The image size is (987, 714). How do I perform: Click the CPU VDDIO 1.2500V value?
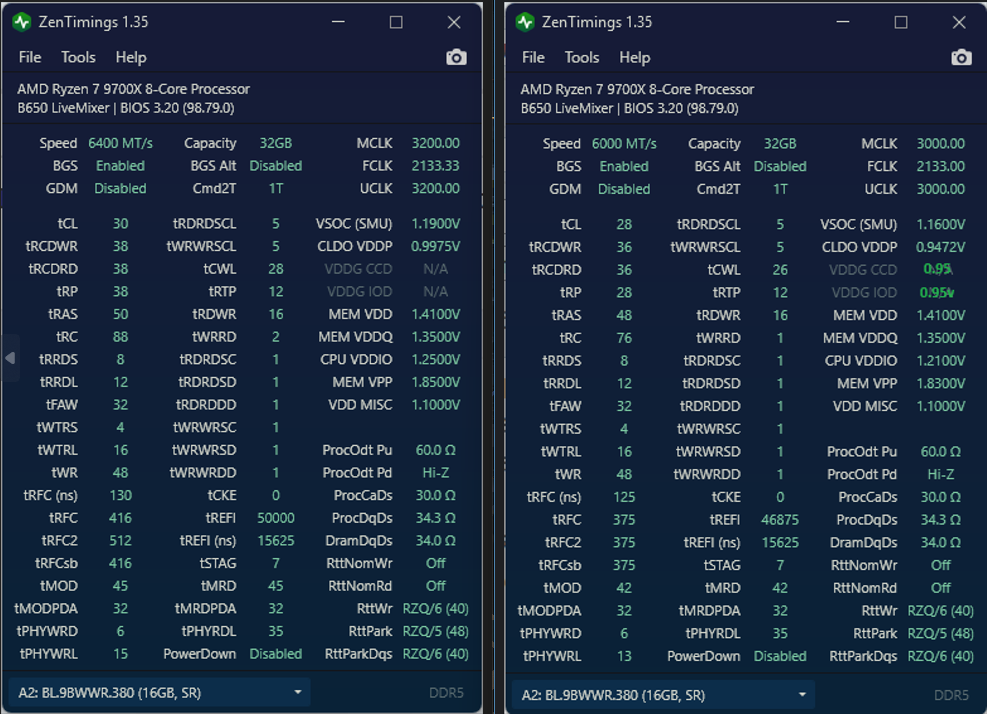click(x=436, y=360)
